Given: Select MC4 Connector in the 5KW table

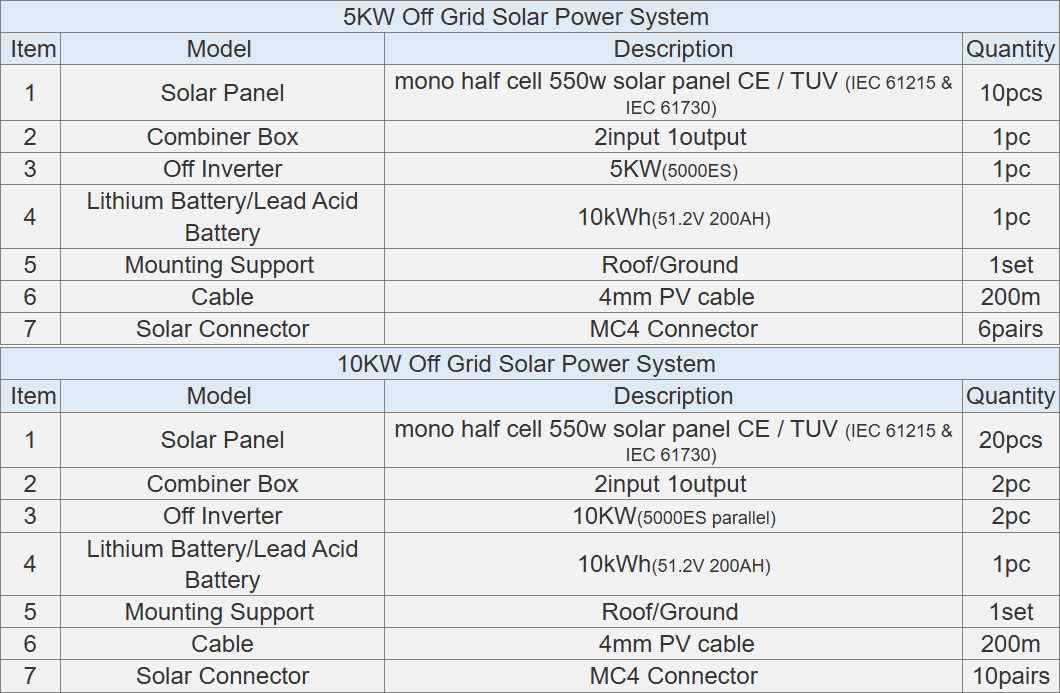Looking at the screenshot, I should tap(673, 329).
